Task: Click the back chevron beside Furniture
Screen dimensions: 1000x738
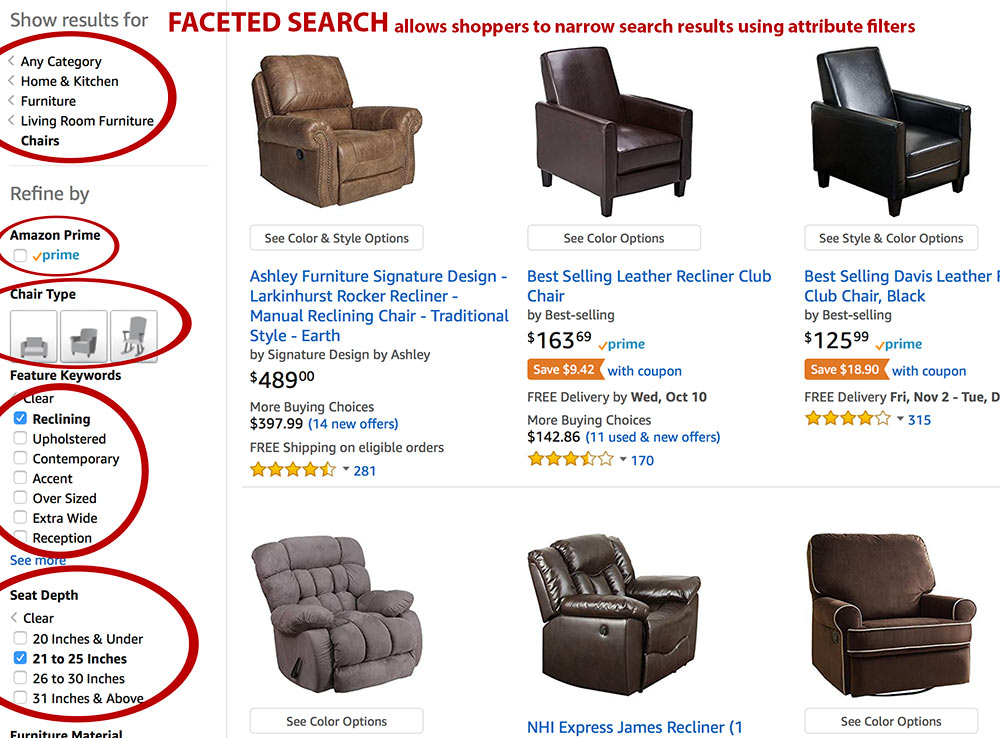Action: coord(9,101)
